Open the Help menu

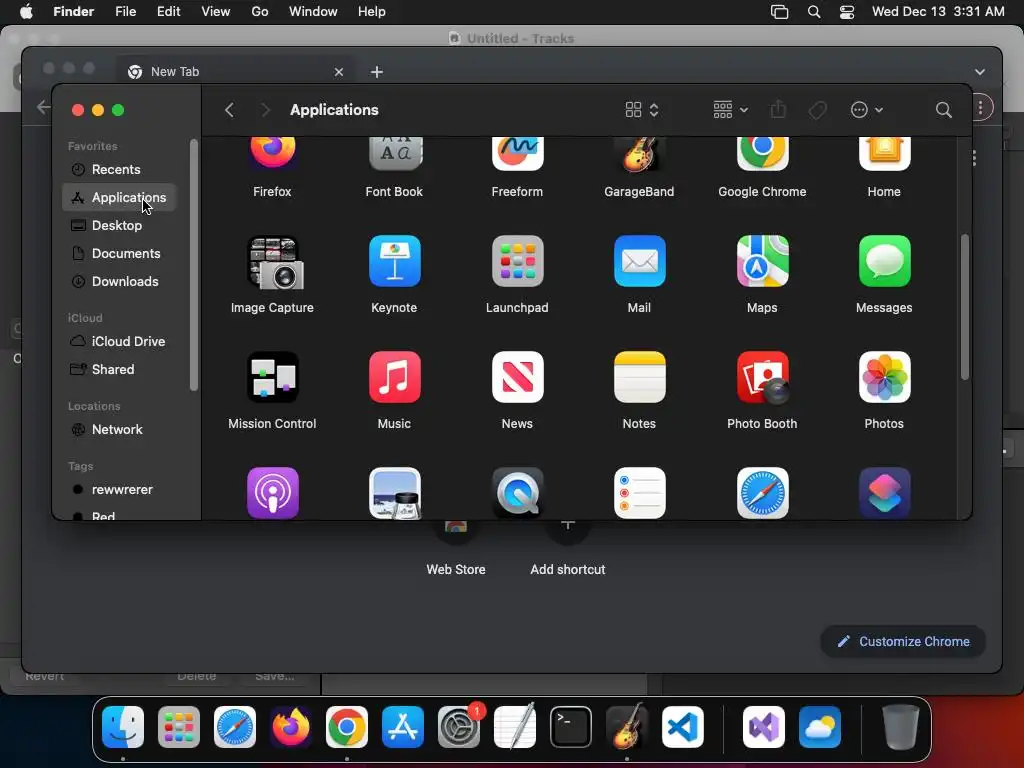372,12
